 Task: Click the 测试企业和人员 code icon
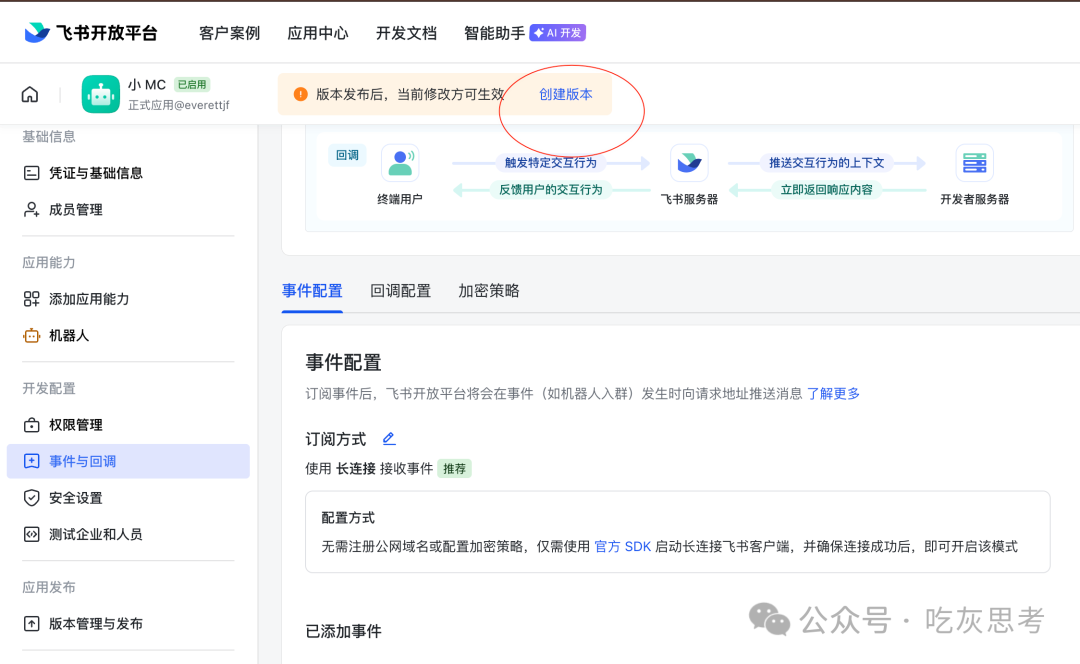tap(32, 535)
